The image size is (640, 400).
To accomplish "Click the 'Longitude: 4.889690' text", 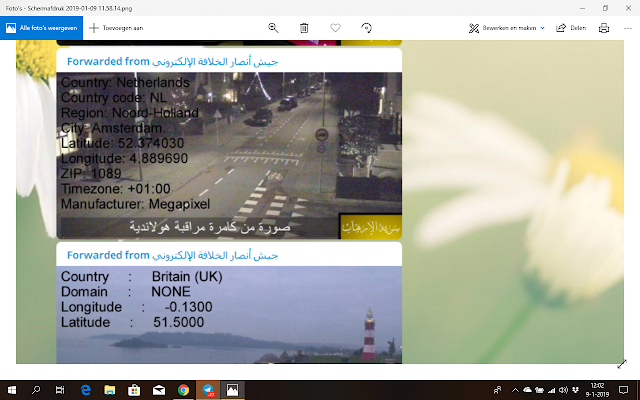I will tap(124, 158).
